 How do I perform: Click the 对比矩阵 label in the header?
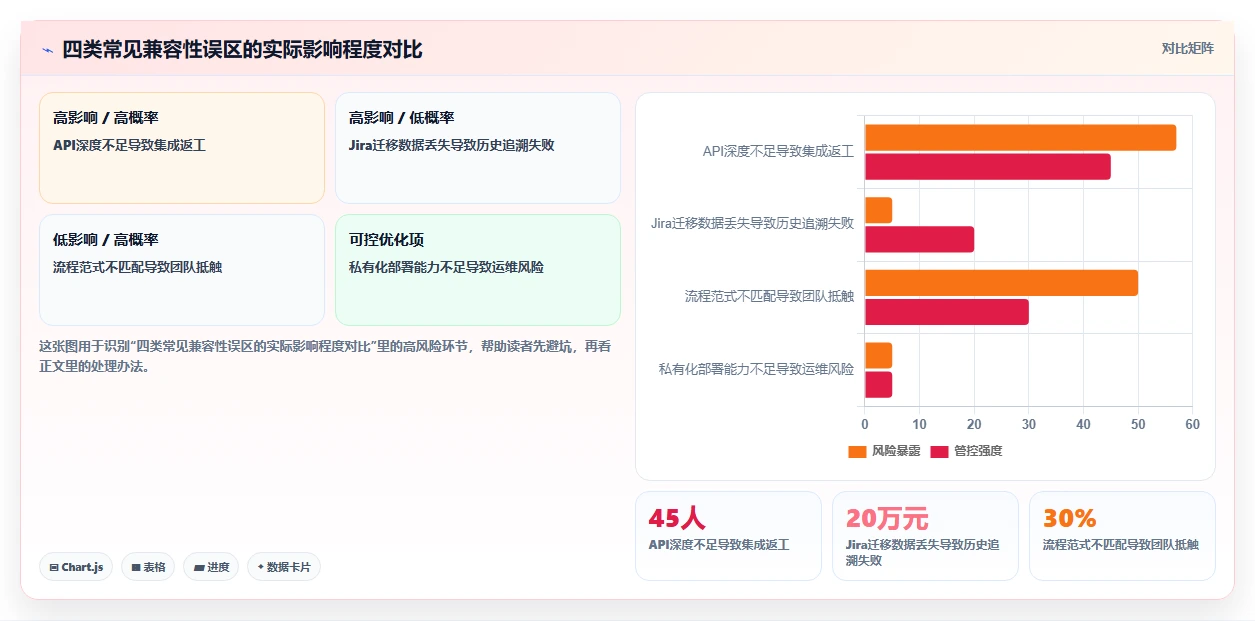[x=1188, y=48]
